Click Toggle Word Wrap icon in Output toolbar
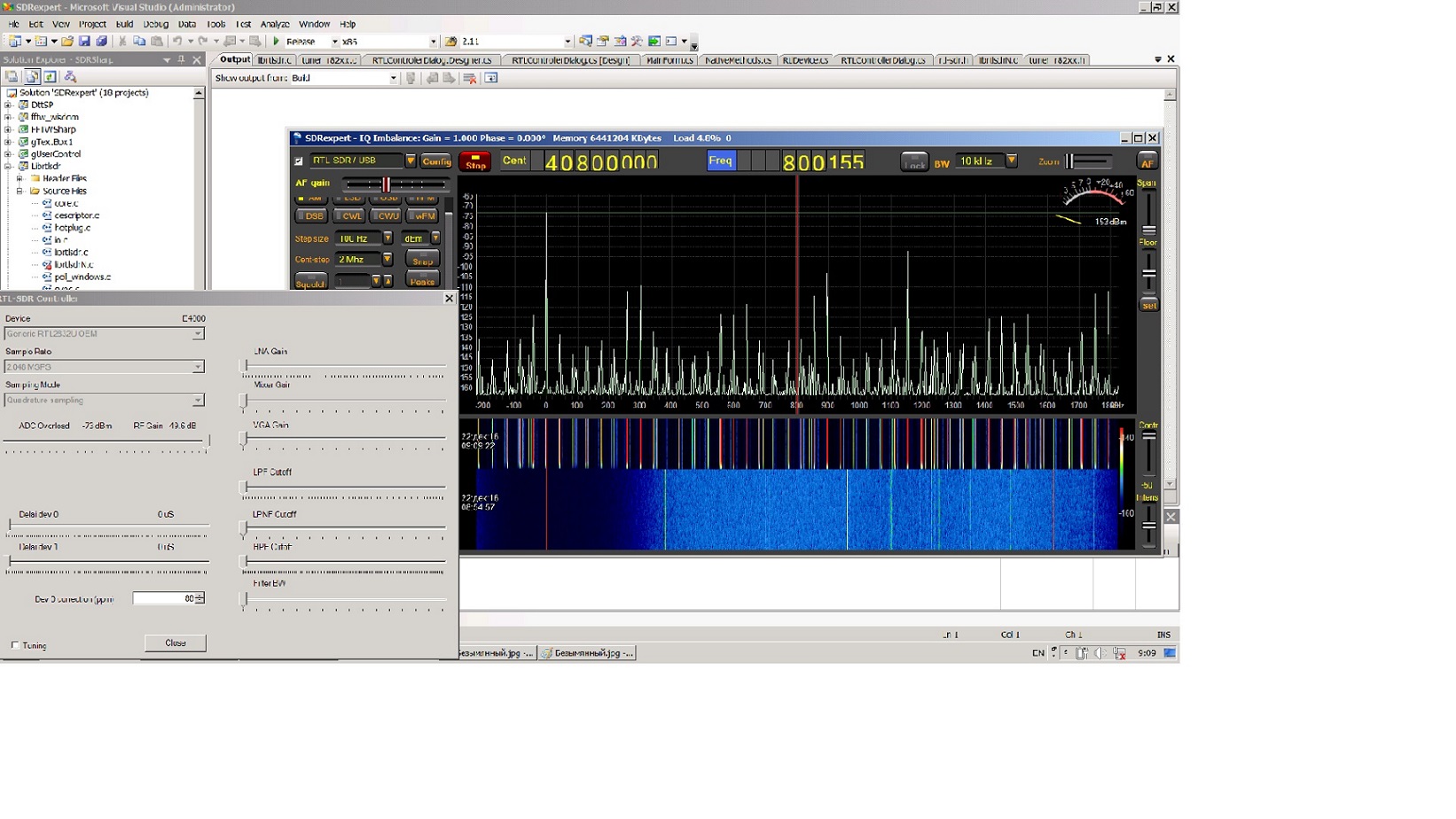The height and width of the screenshot is (819, 1456). pos(490,78)
